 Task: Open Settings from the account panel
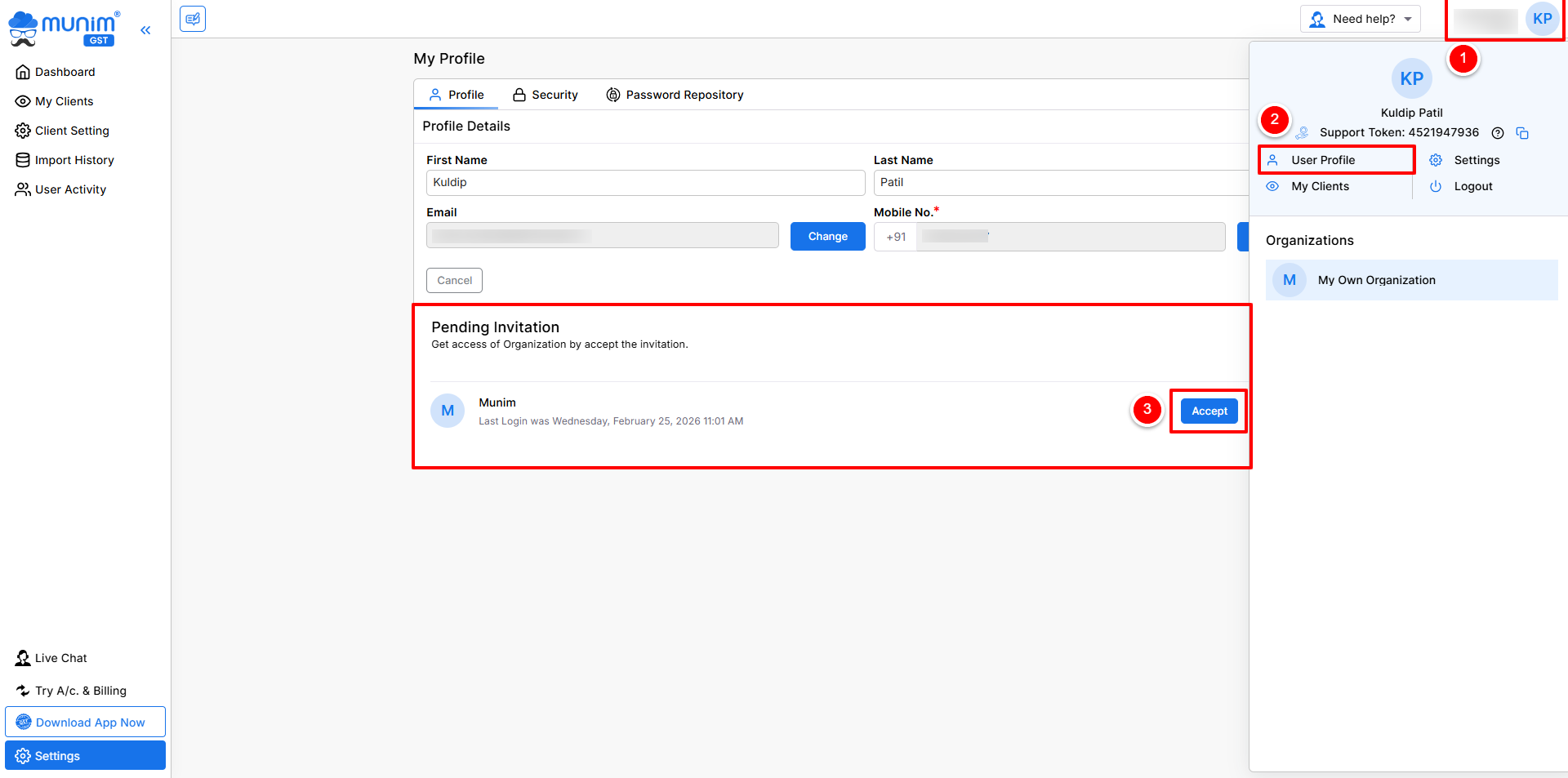coord(1476,160)
